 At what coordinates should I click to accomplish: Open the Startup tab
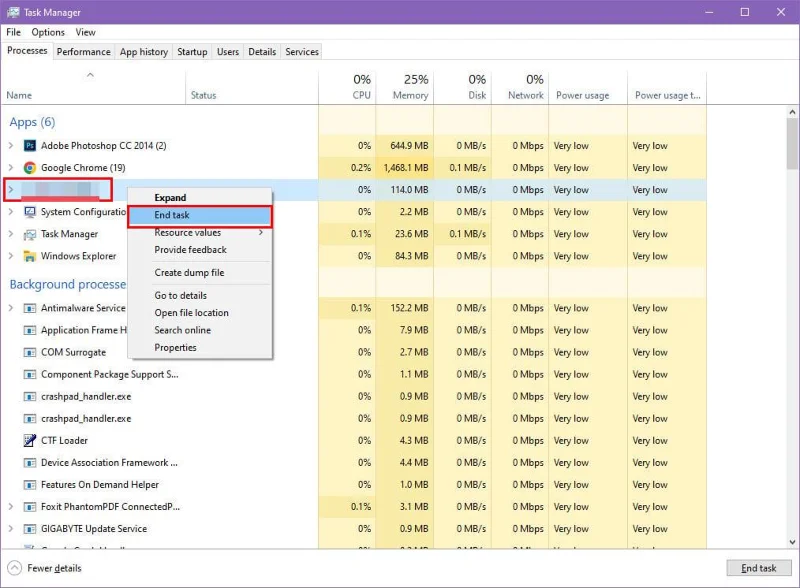pyautogui.click(x=192, y=52)
